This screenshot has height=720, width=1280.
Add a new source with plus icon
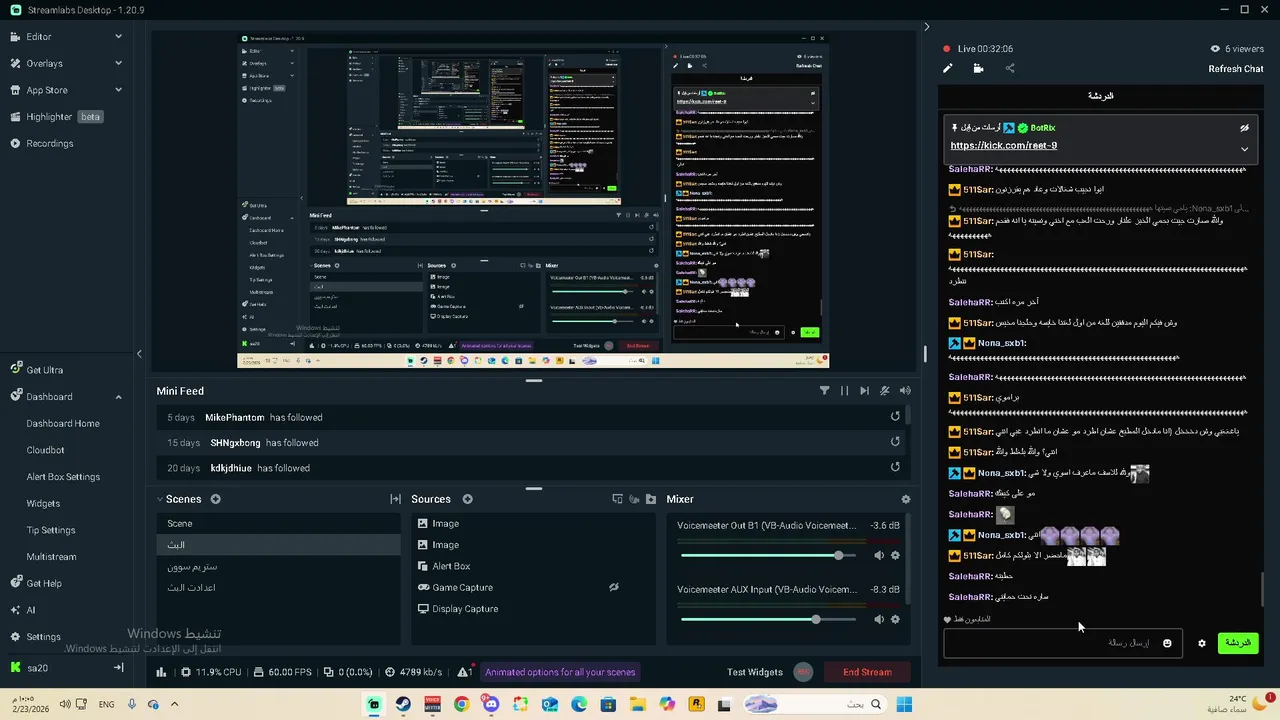point(467,499)
